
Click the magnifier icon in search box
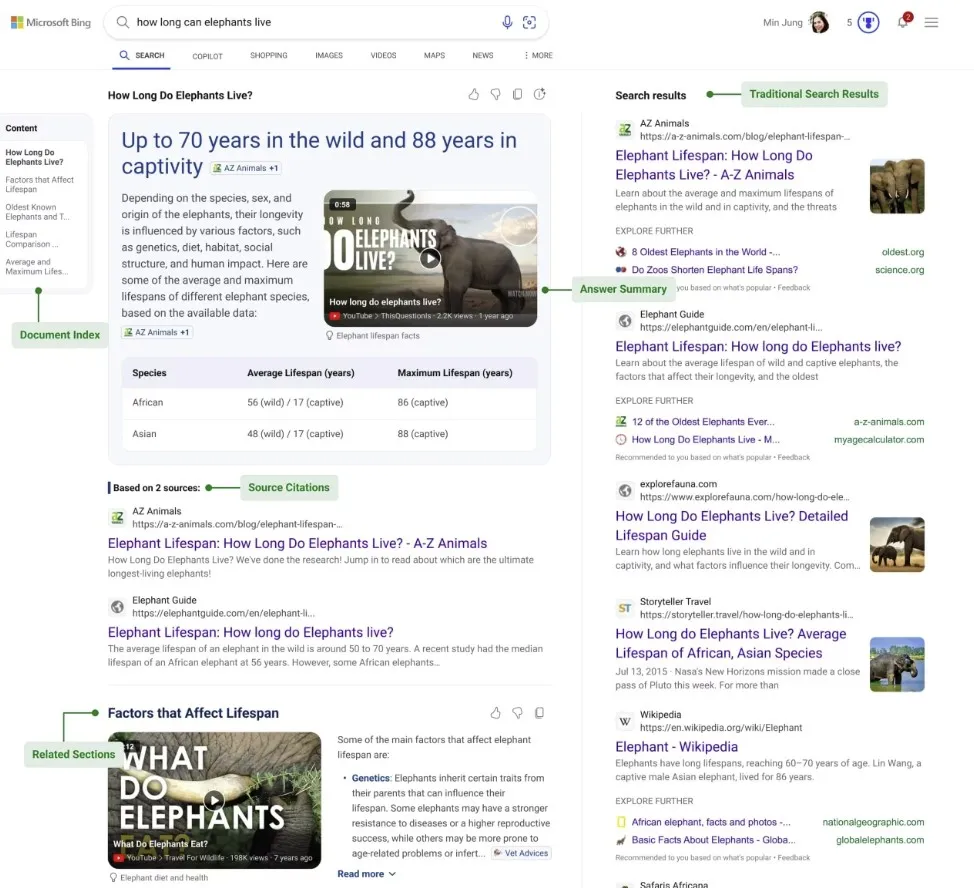click(x=123, y=22)
